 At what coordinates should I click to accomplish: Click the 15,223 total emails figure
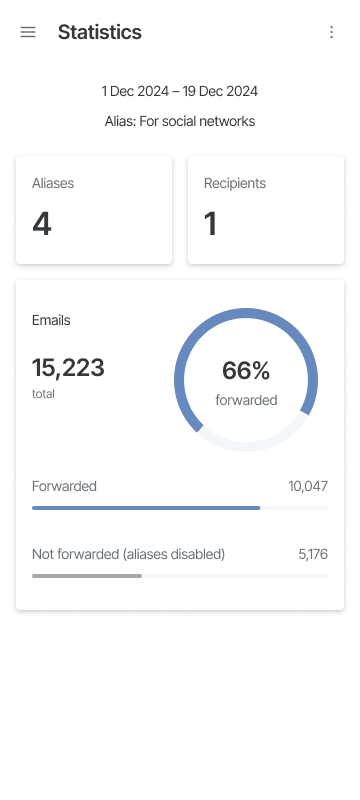tap(68, 368)
